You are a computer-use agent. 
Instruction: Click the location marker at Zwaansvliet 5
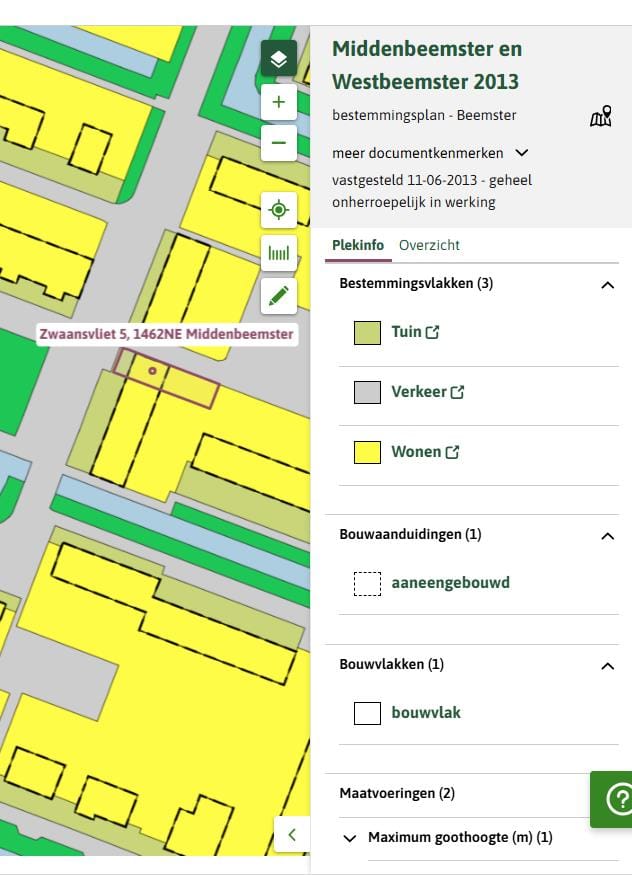click(x=152, y=371)
